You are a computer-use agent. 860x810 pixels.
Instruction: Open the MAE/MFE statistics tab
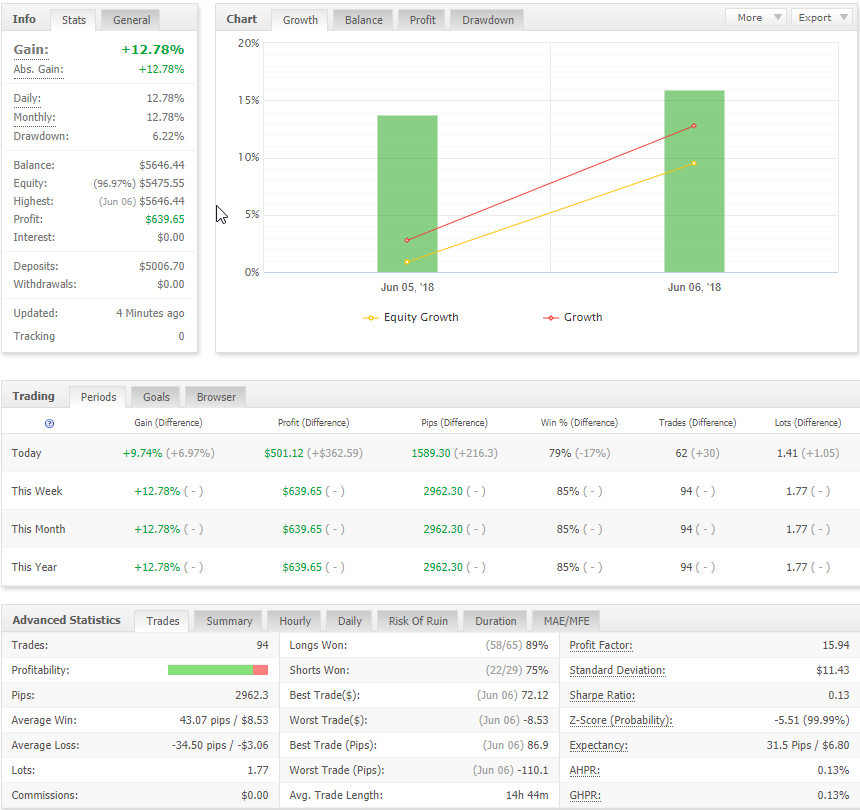[566, 621]
